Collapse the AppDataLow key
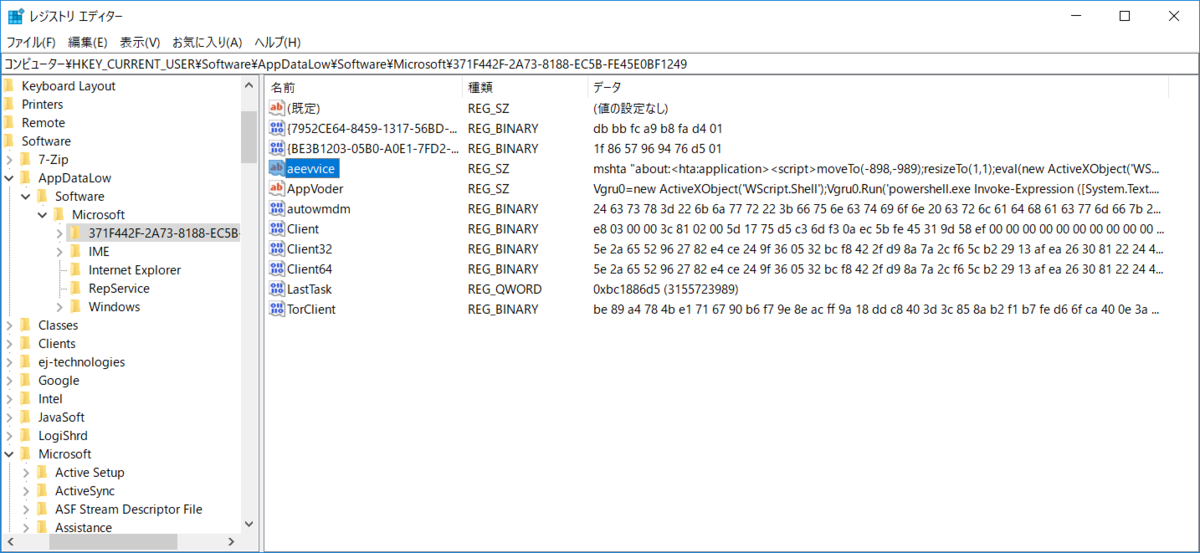The width and height of the screenshot is (1200, 553). pyautogui.click(x=9, y=178)
